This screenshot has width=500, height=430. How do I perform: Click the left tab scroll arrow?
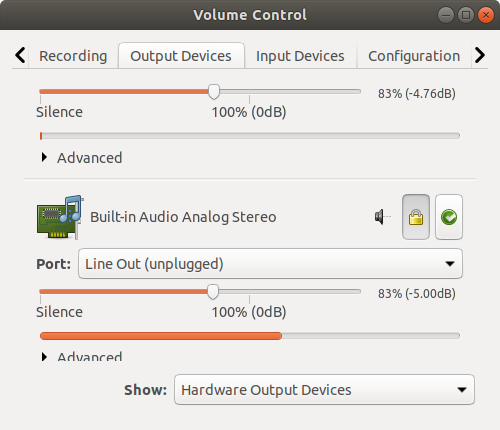(20, 55)
